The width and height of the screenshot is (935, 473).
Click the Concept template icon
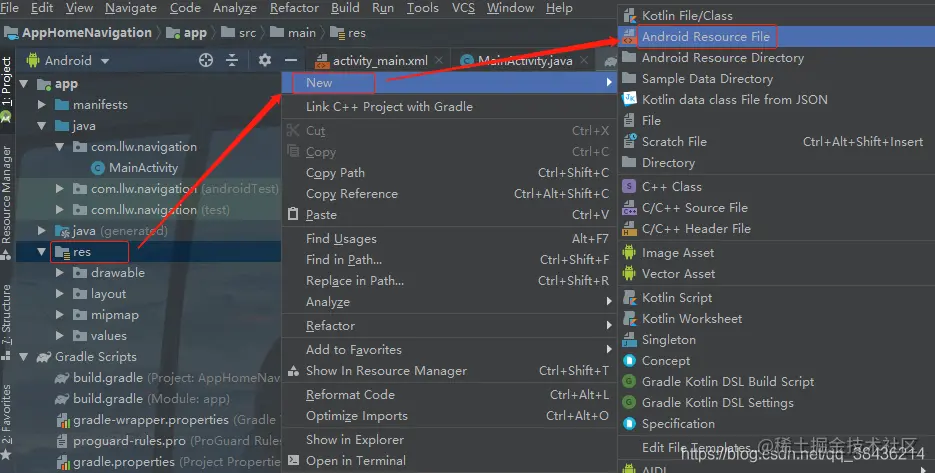tap(629, 360)
